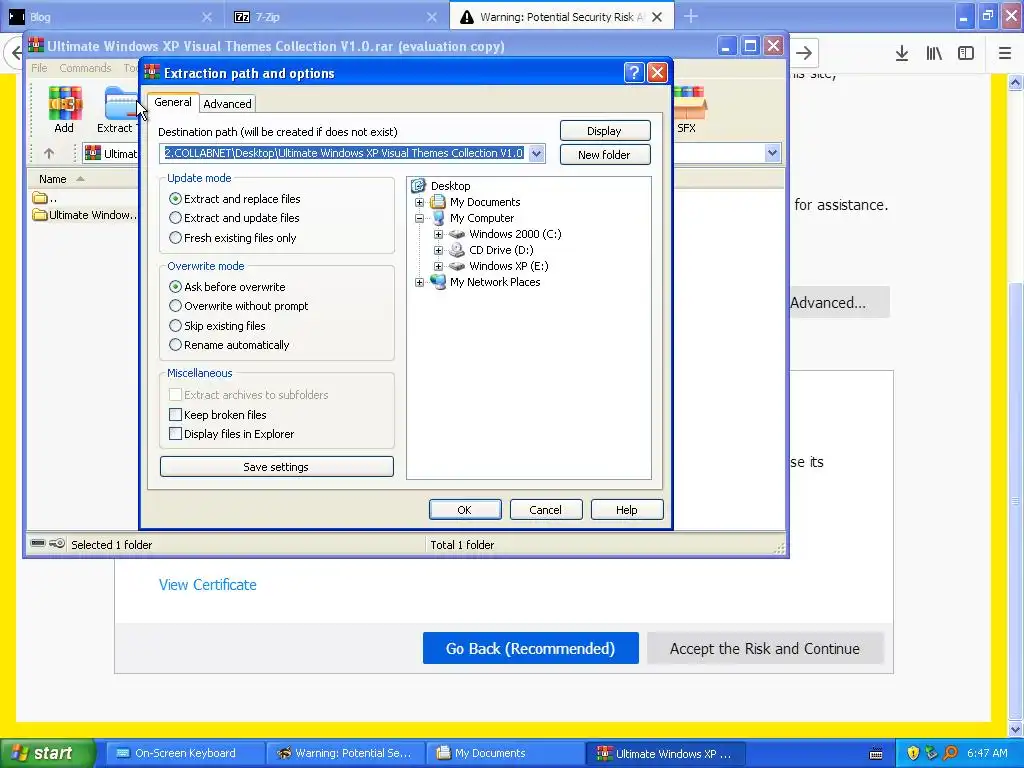
Task: Open the Firefox library icon
Action: coord(934,54)
